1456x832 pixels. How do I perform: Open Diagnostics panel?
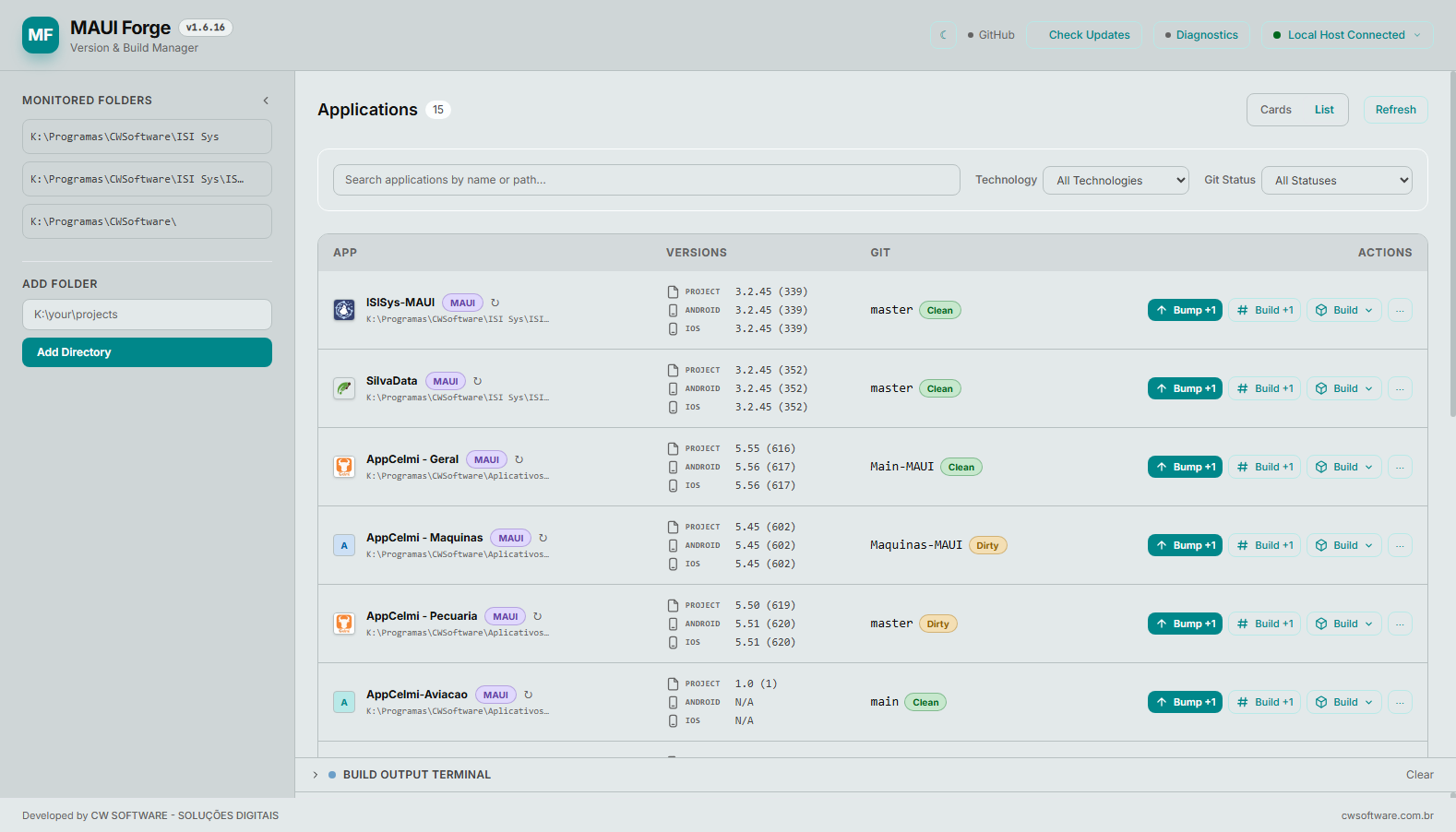tap(1201, 35)
